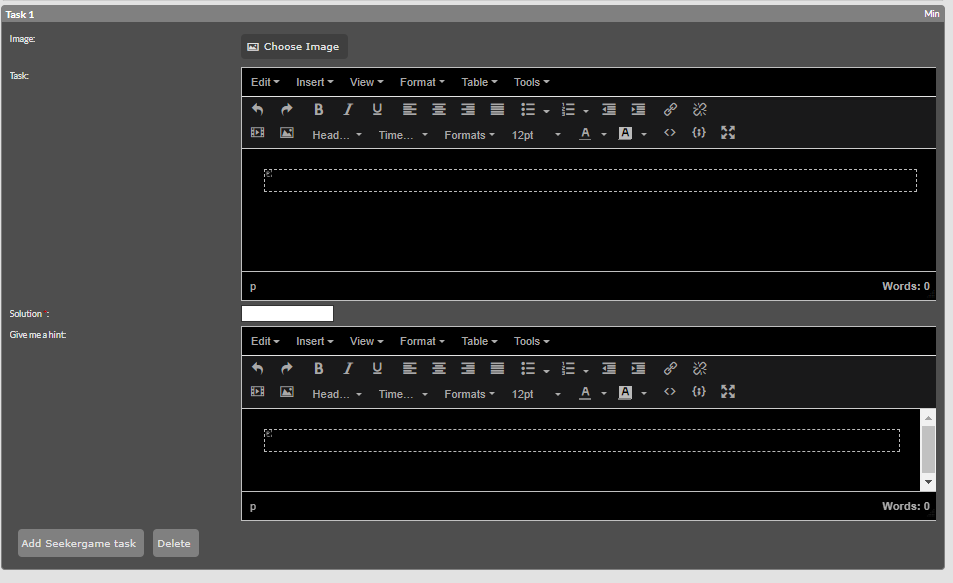Image resolution: width=953 pixels, height=583 pixels.
Task: Toggle underline in the Task editor
Action: pos(377,110)
